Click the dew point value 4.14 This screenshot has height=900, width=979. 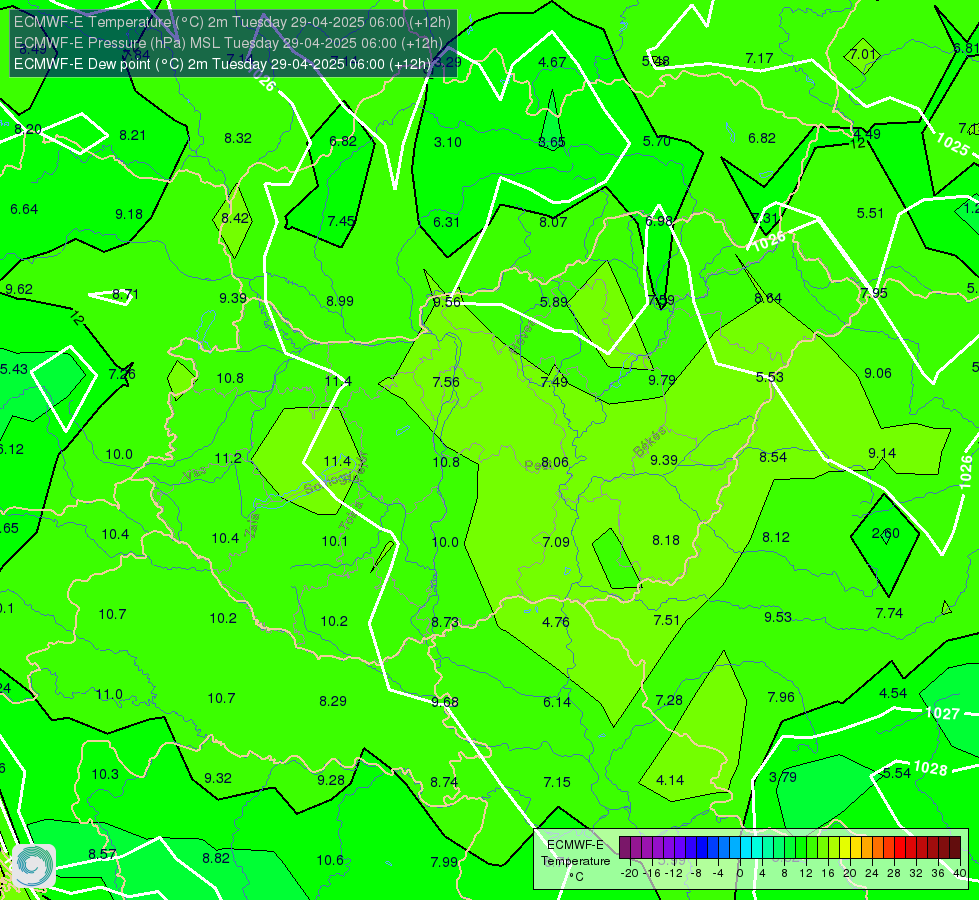[670, 780]
